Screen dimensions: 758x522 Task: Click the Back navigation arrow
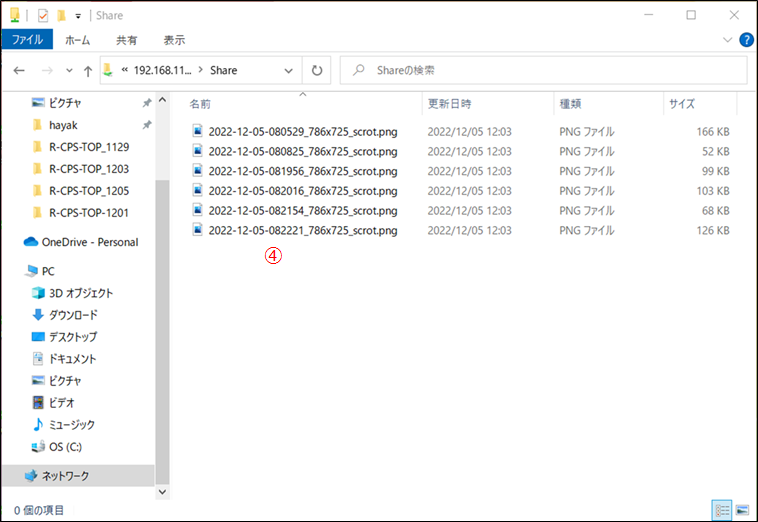tap(20, 71)
